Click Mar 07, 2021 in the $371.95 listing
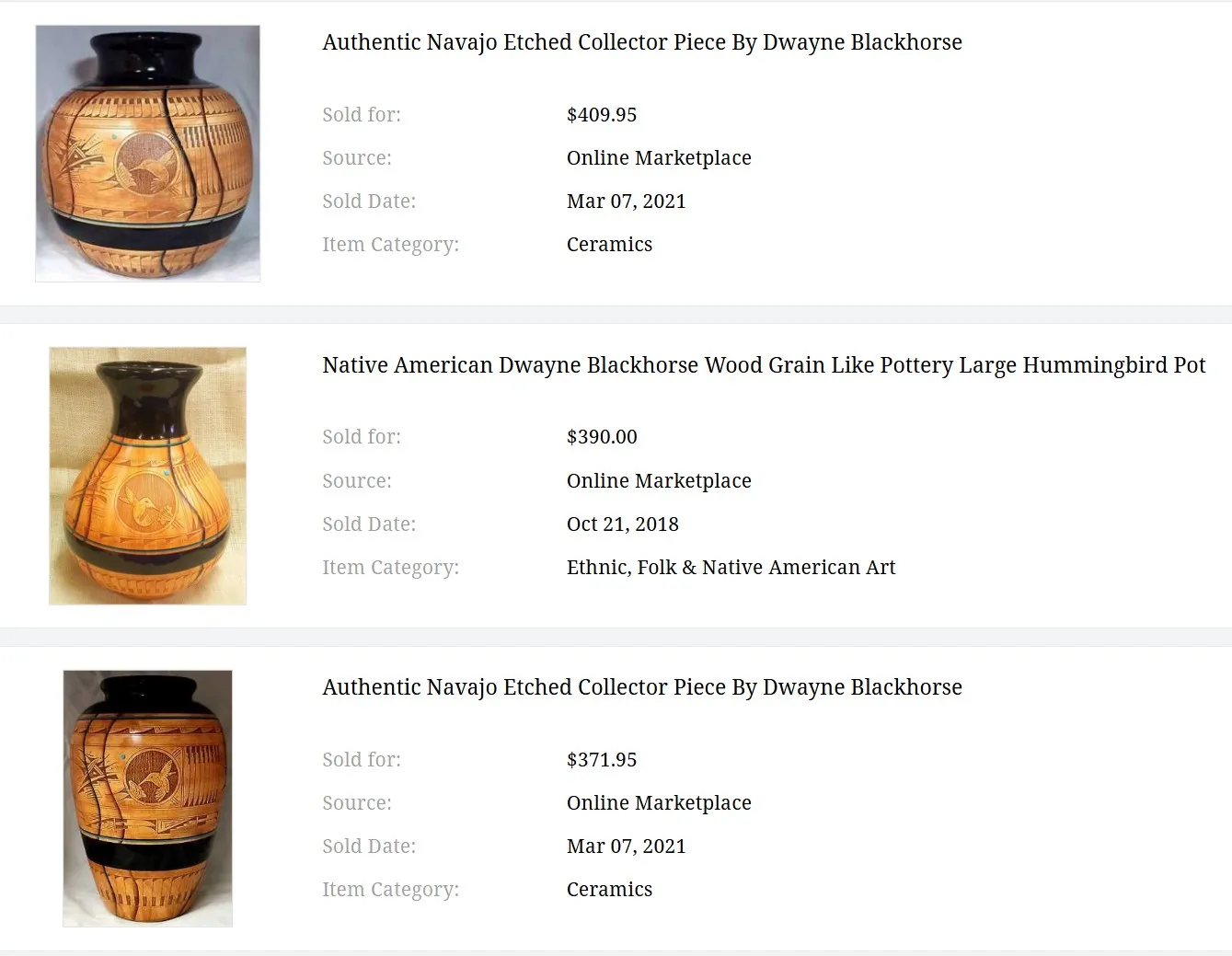Viewport: 1232px width, 956px height. pyautogui.click(x=626, y=847)
